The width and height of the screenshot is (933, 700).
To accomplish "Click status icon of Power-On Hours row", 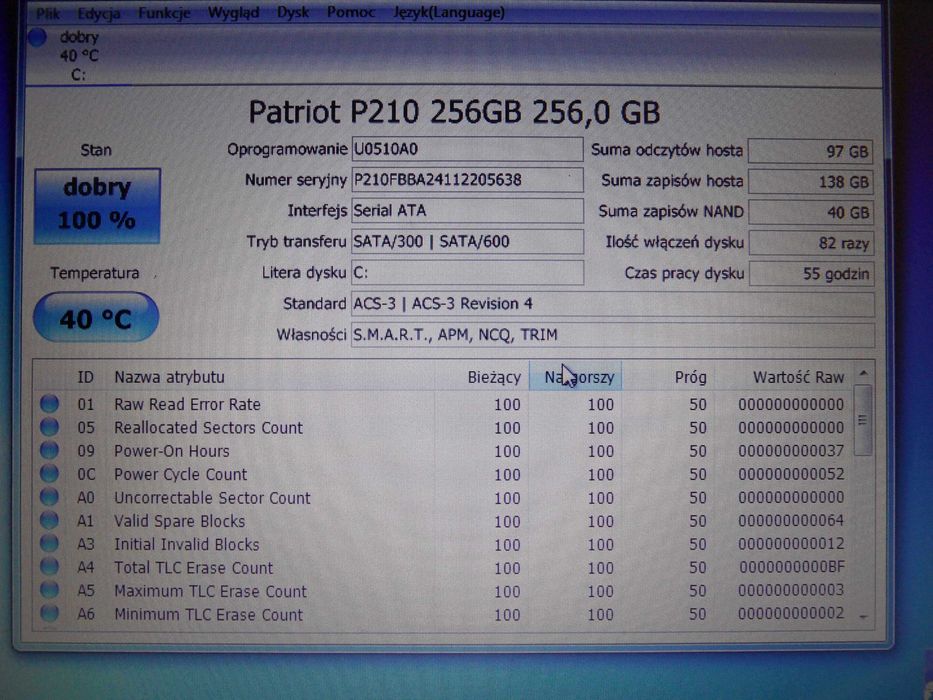I will click(49, 450).
